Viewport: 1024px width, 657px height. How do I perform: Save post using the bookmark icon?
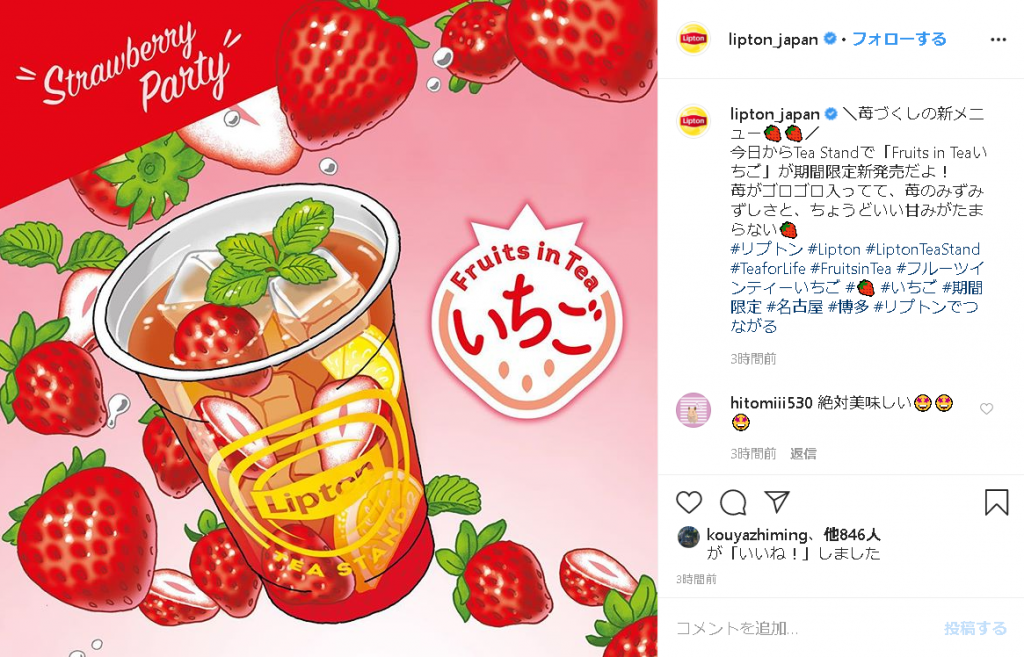(996, 502)
